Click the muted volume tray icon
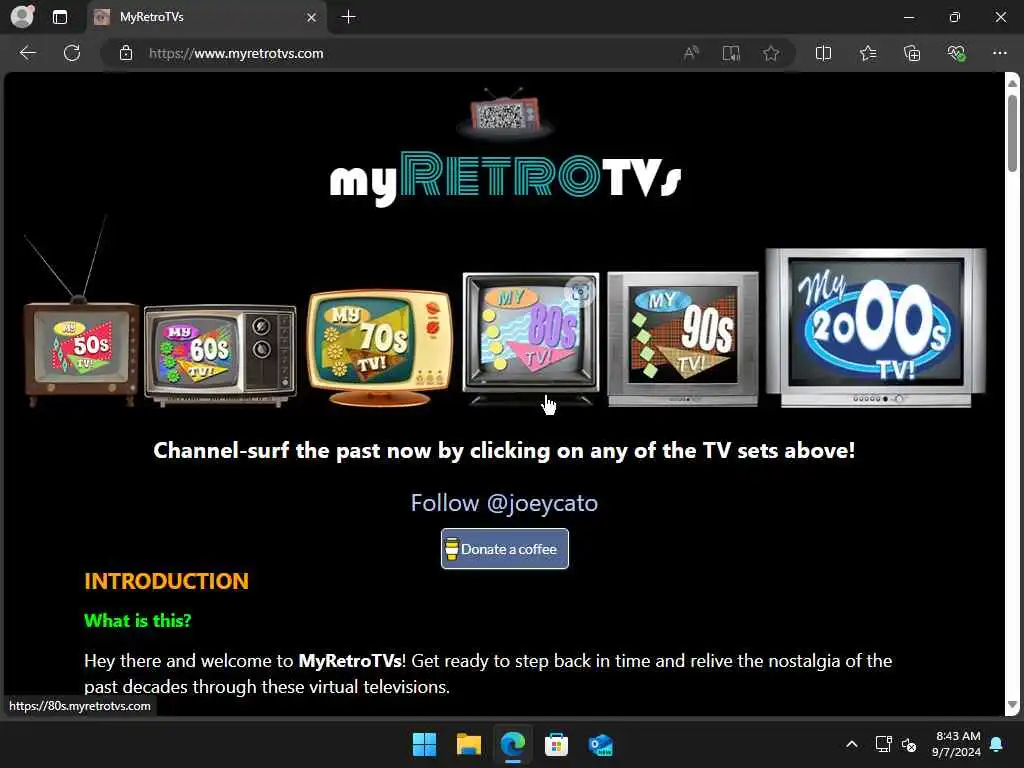Image resolution: width=1024 pixels, height=768 pixels. tap(908, 744)
